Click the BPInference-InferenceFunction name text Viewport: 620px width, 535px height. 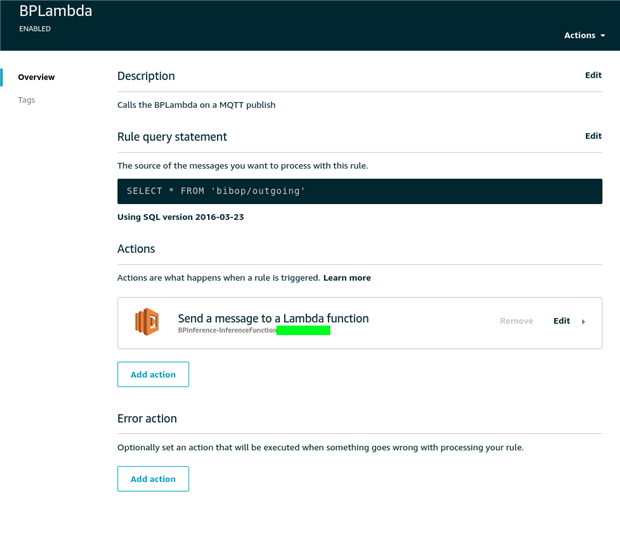click(227, 330)
